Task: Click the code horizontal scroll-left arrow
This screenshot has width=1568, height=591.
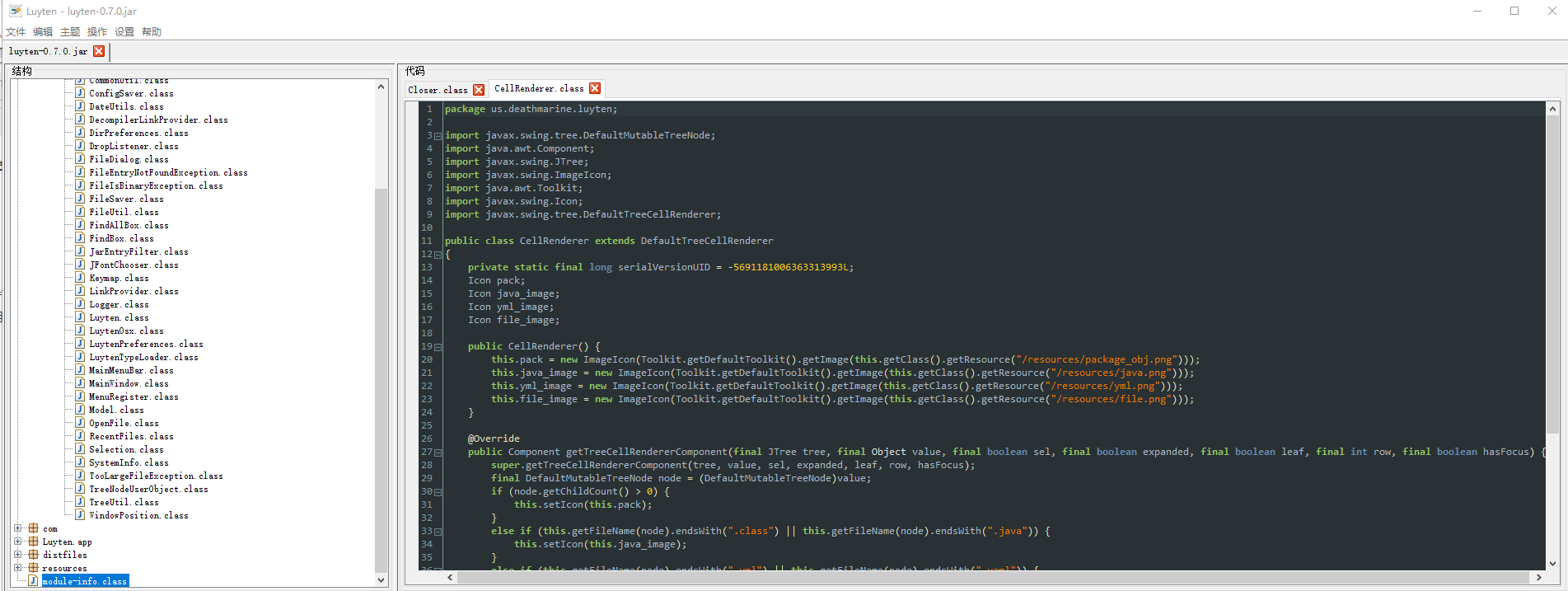Action: coord(450,578)
